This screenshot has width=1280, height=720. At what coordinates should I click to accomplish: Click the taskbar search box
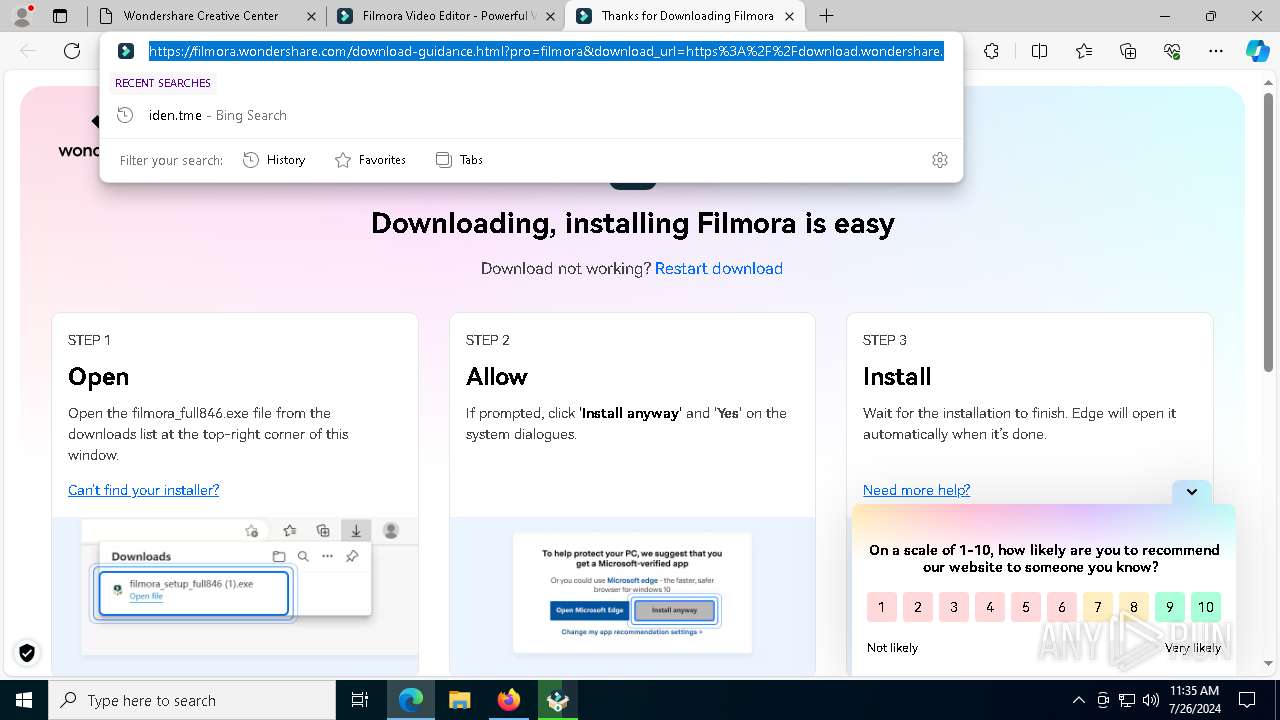[192, 700]
